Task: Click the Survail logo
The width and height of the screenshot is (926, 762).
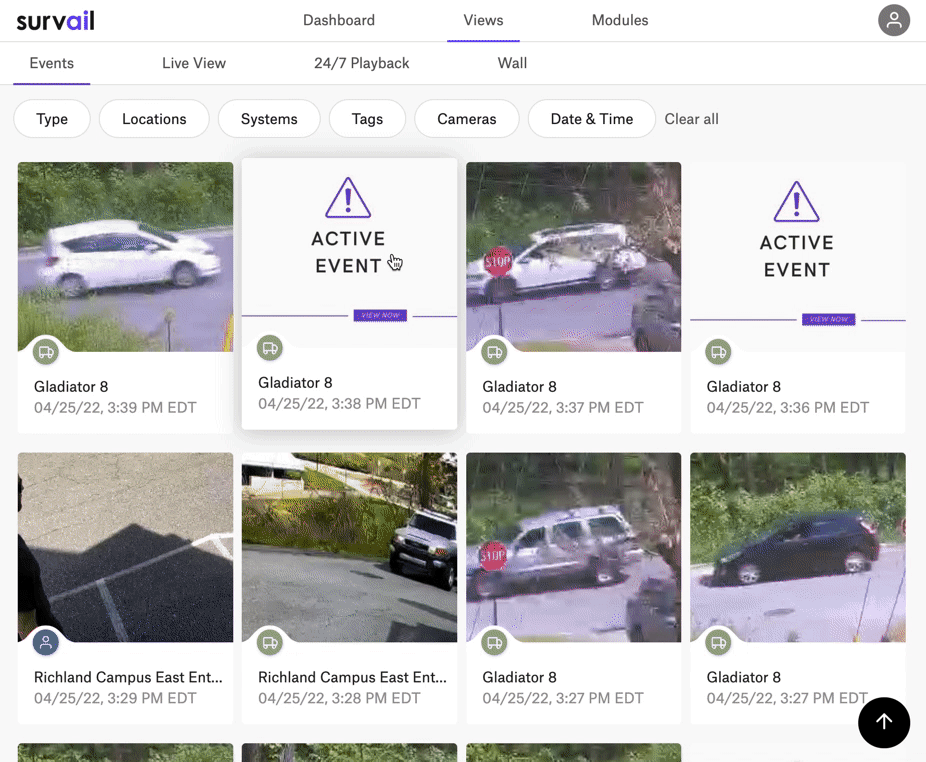Action: point(56,20)
